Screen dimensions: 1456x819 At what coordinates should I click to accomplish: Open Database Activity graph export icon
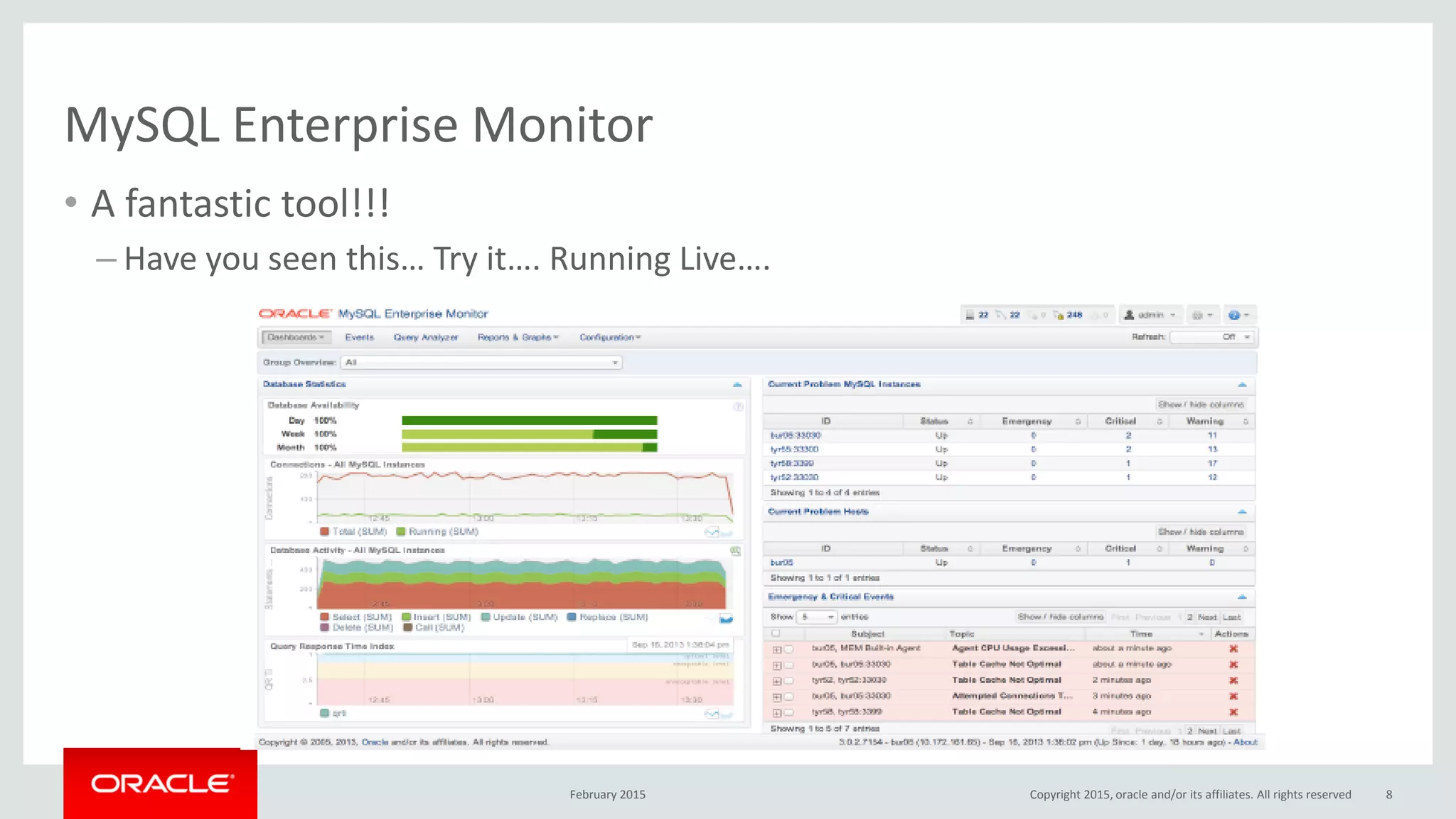736,550
